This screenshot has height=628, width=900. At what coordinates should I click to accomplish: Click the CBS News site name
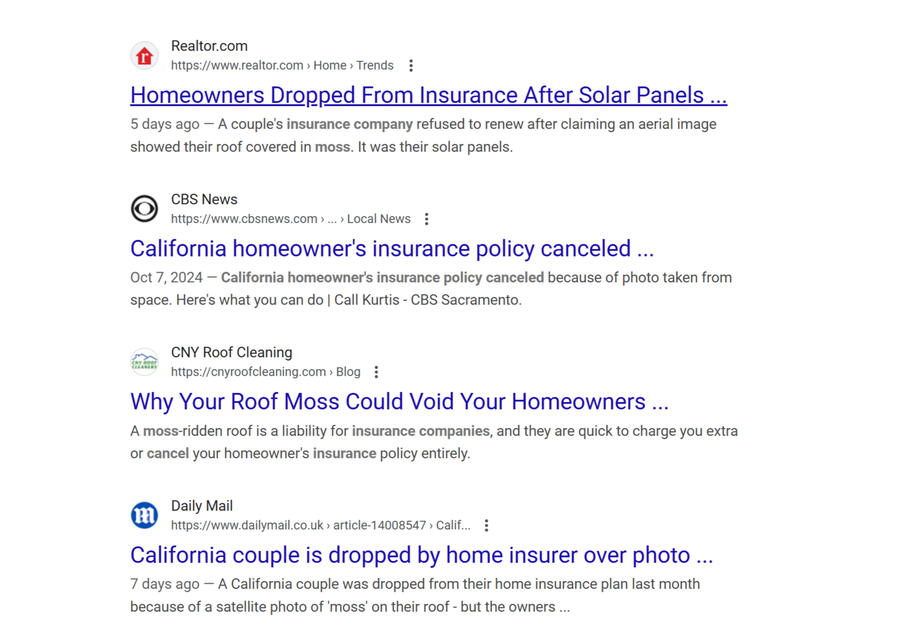point(204,199)
